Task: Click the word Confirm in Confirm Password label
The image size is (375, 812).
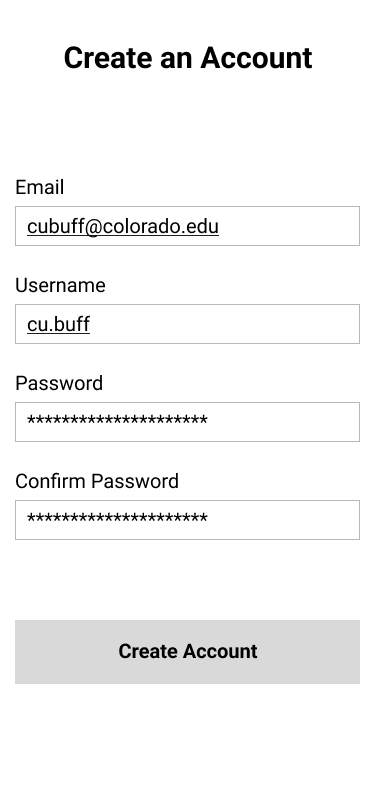Action: tap(50, 481)
